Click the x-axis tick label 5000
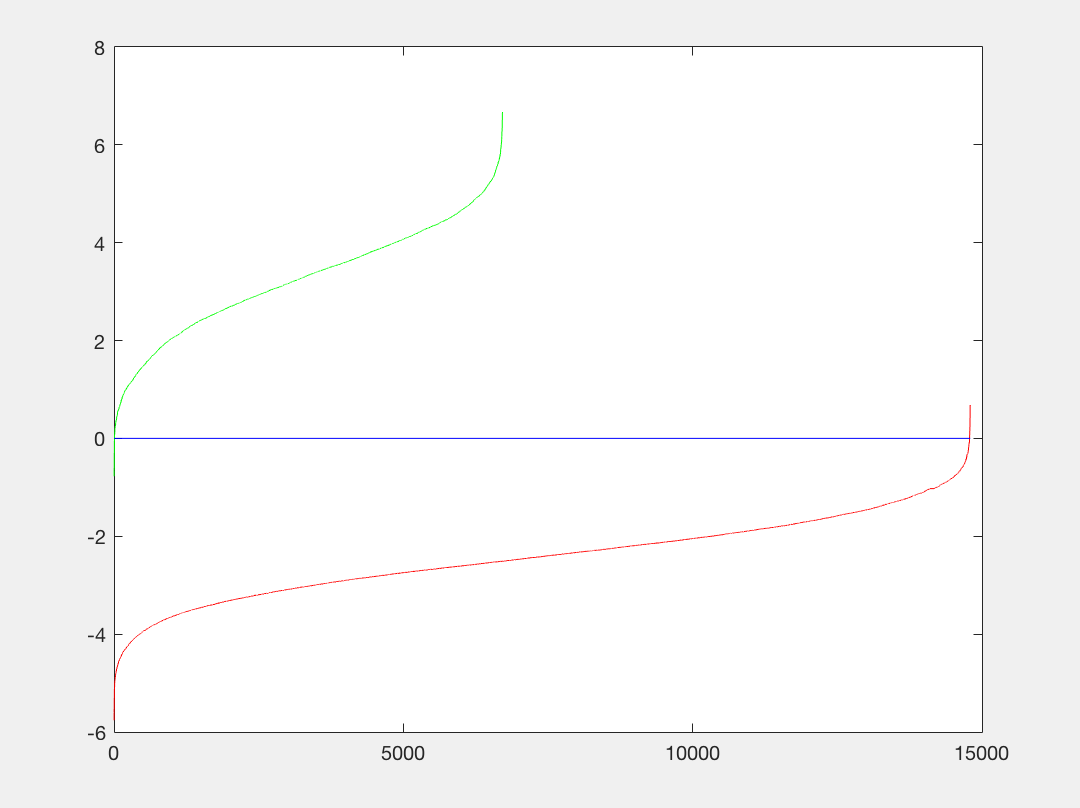 coord(403,751)
